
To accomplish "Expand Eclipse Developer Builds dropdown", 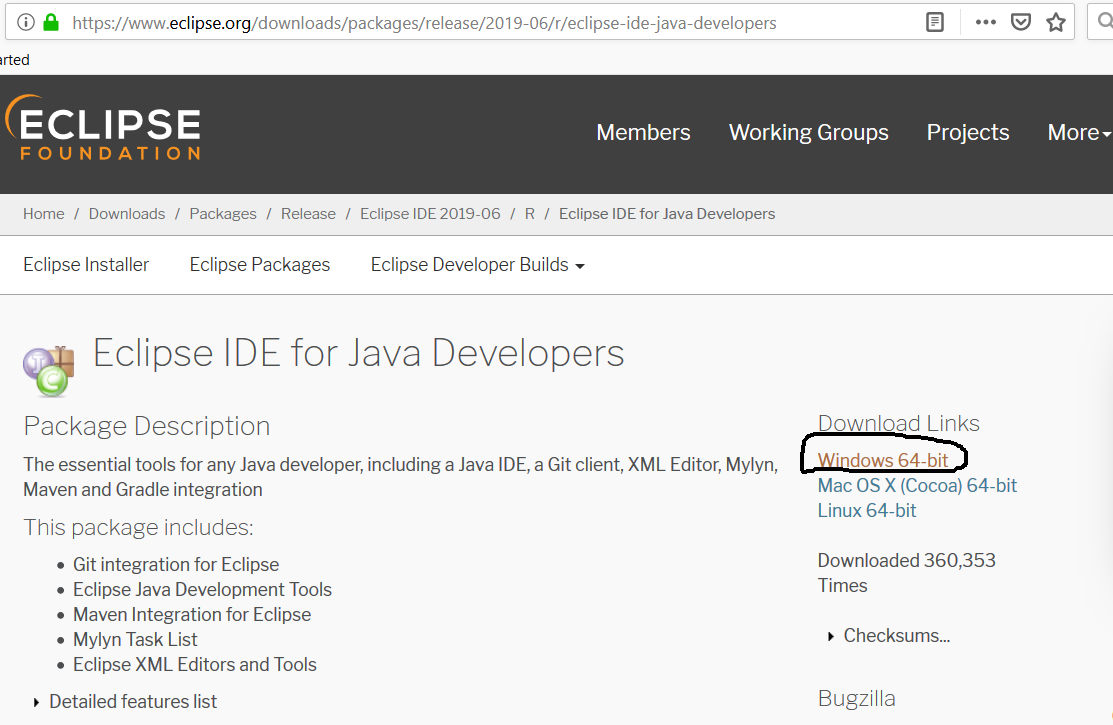I will [478, 264].
